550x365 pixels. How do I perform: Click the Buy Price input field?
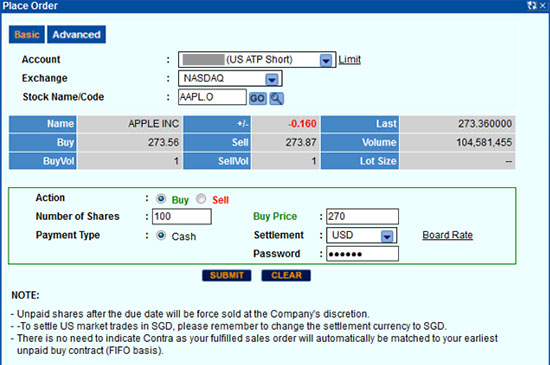pyautogui.click(x=362, y=216)
